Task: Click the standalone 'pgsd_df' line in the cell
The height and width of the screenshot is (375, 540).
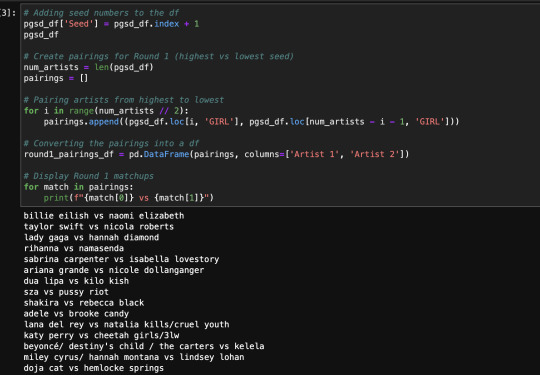Action: coord(41,35)
